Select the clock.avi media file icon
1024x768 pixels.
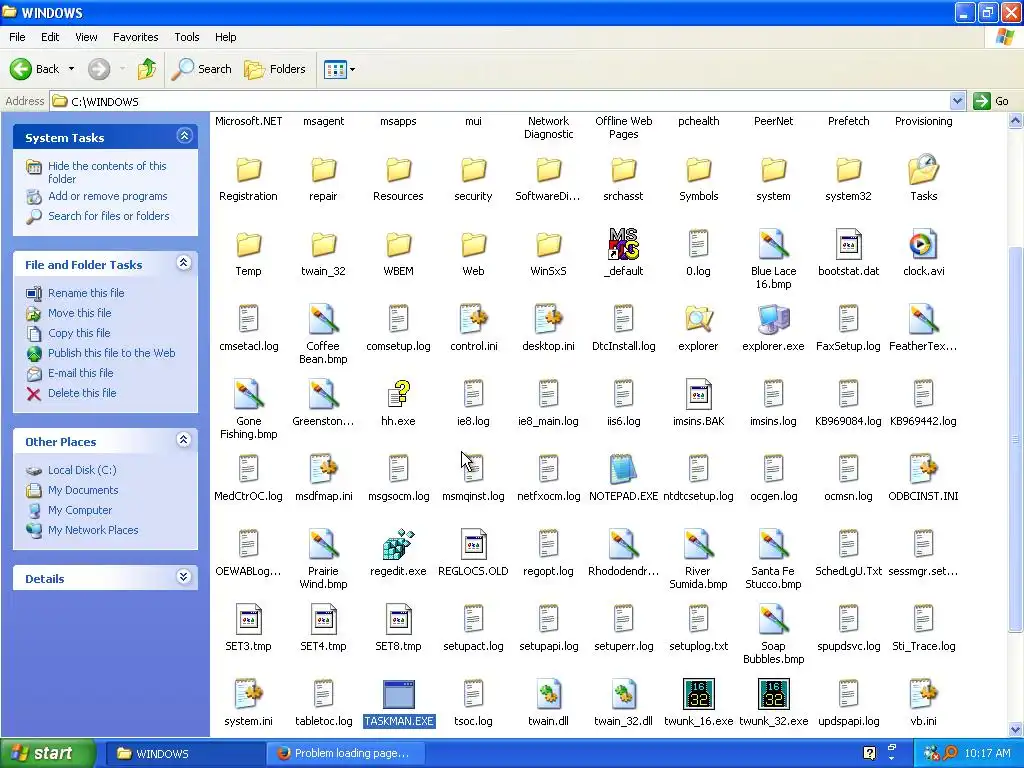[923, 244]
